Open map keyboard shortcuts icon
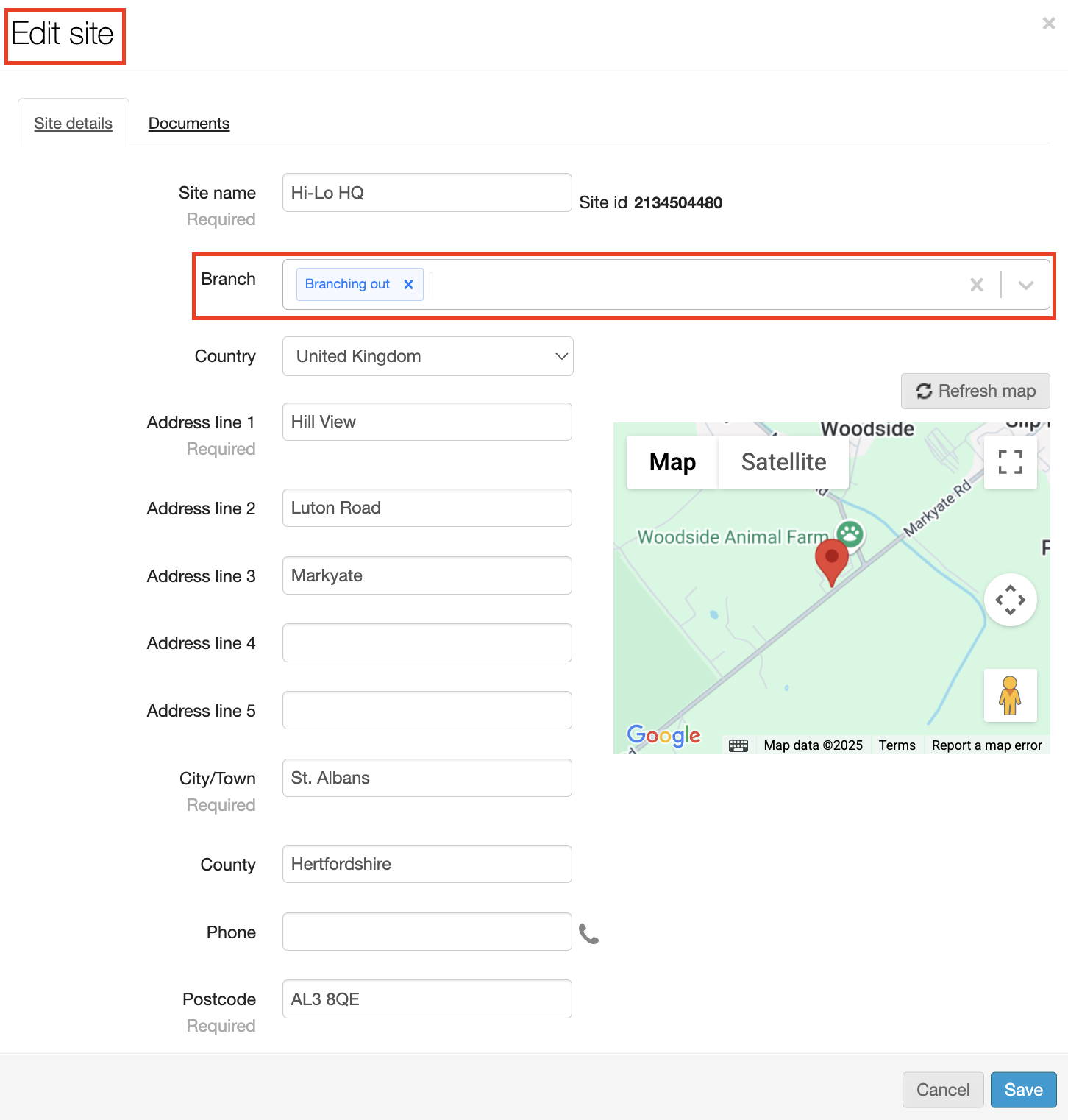 (x=738, y=745)
